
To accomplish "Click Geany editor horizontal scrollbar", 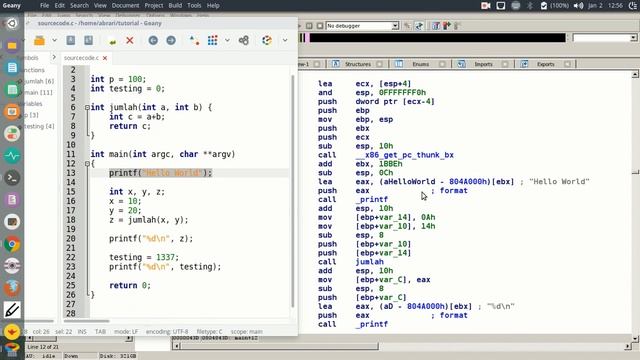I will 87,321.
